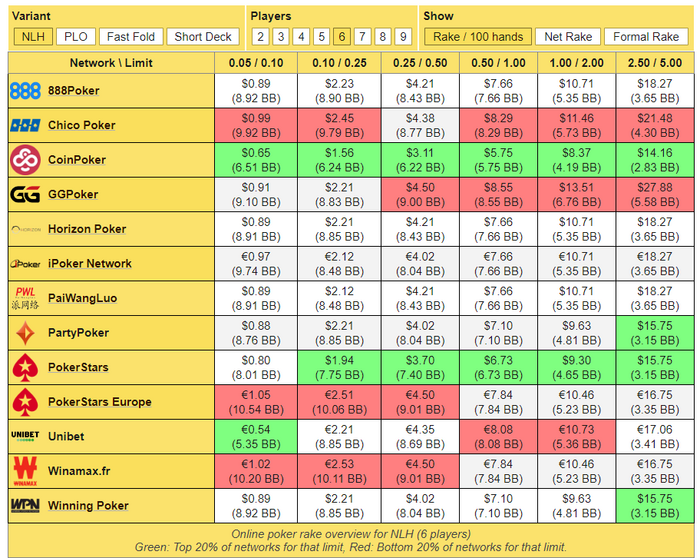This screenshot has width=700, height=558.
Task: Click the Unibet logo icon
Action: pyautogui.click(x=25, y=436)
